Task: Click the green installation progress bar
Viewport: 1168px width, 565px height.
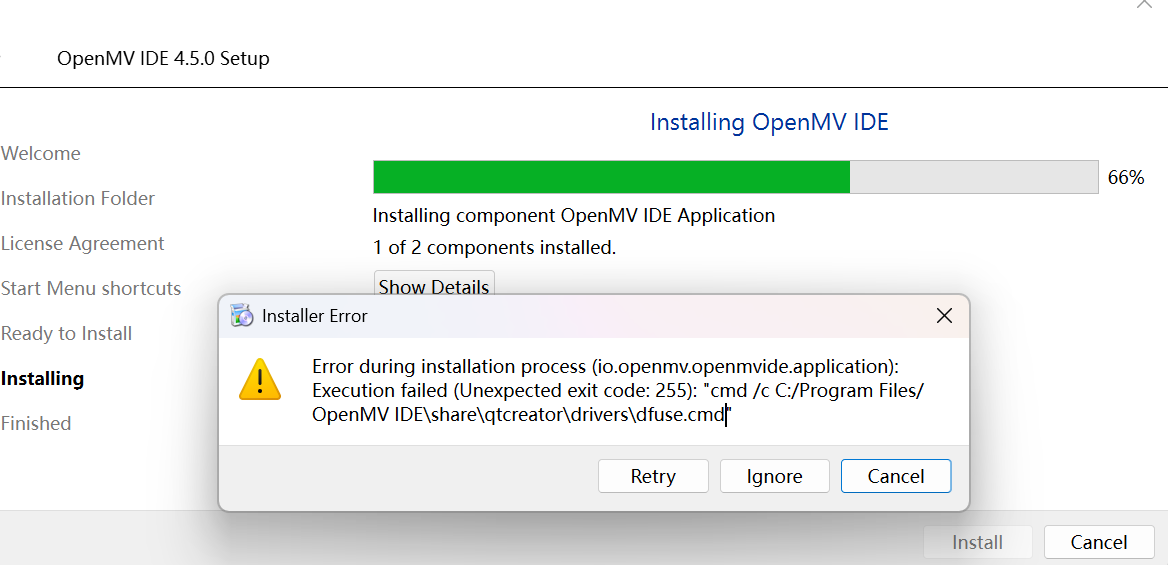Action: (735, 177)
